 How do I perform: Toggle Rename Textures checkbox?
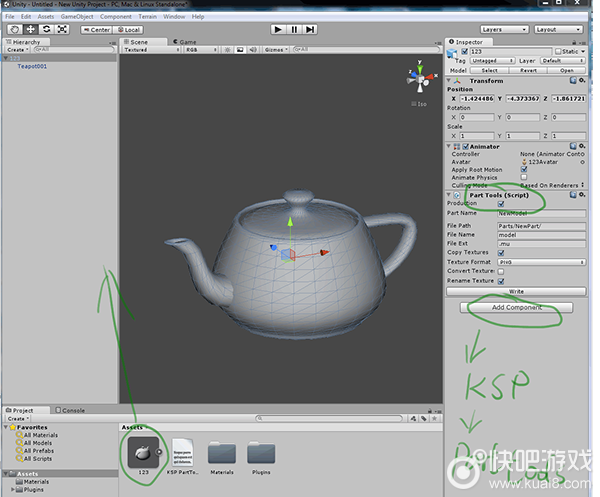pos(501,281)
